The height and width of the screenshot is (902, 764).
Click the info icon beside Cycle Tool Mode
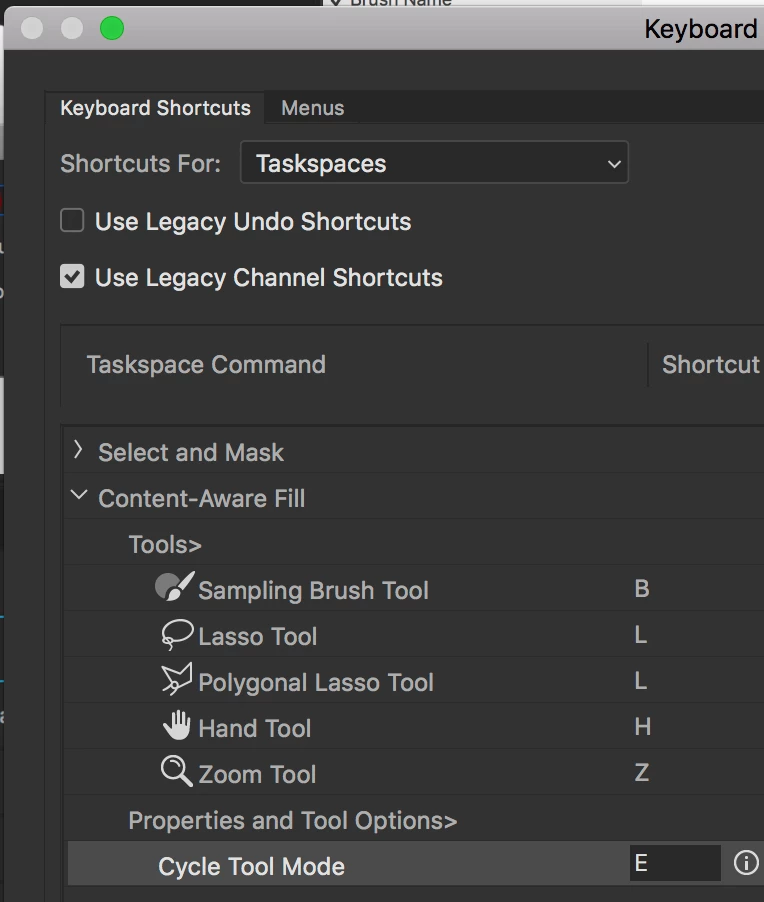746,863
